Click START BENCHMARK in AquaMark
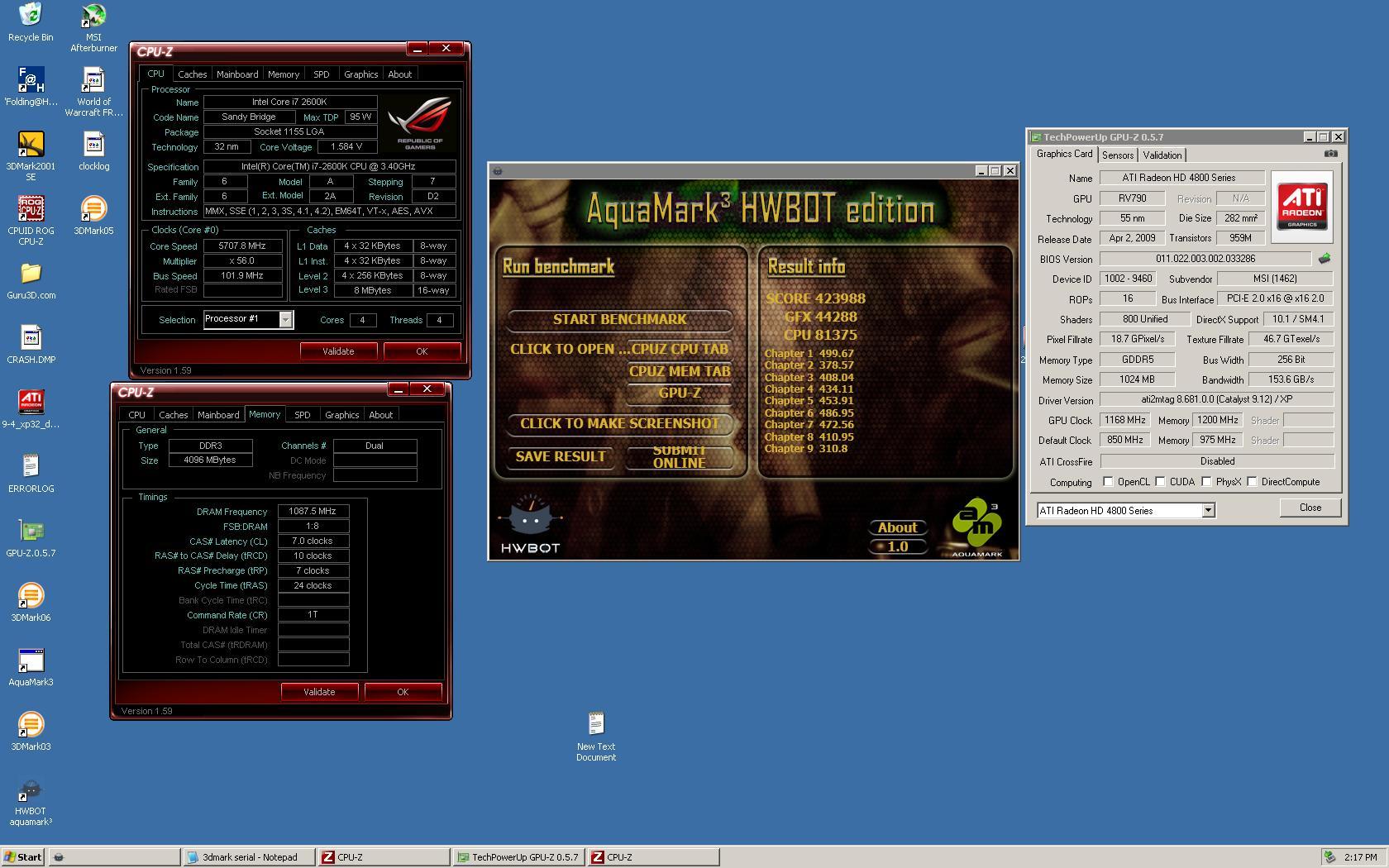Viewport: 1389px width, 868px height. click(619, 319)
